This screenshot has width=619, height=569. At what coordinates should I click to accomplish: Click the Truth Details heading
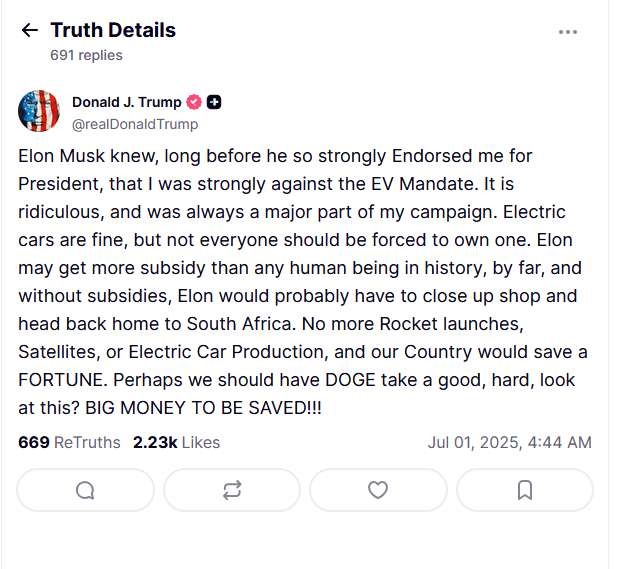pos(113,30)
